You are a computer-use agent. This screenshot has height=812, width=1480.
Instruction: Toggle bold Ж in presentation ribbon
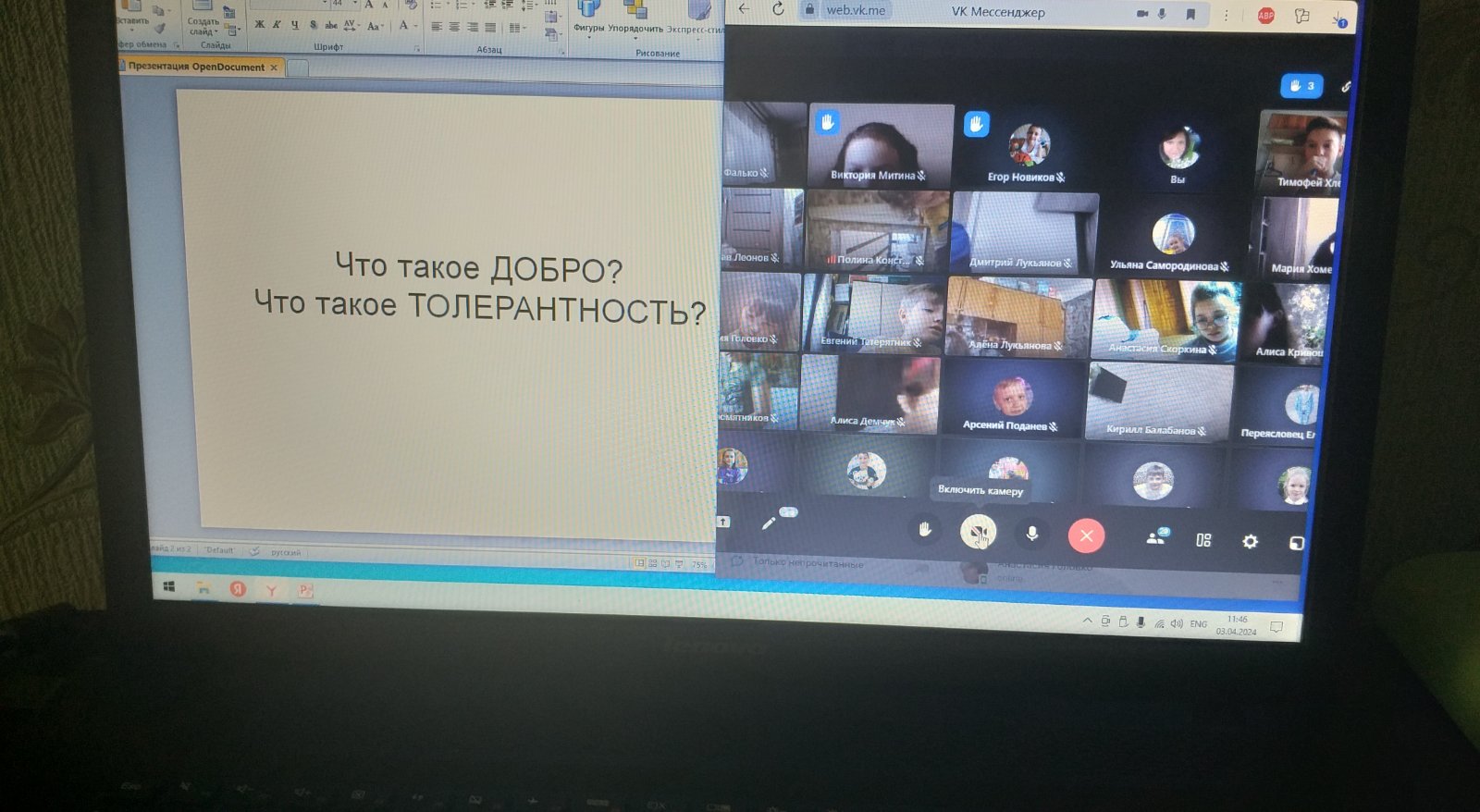[259, 24]
